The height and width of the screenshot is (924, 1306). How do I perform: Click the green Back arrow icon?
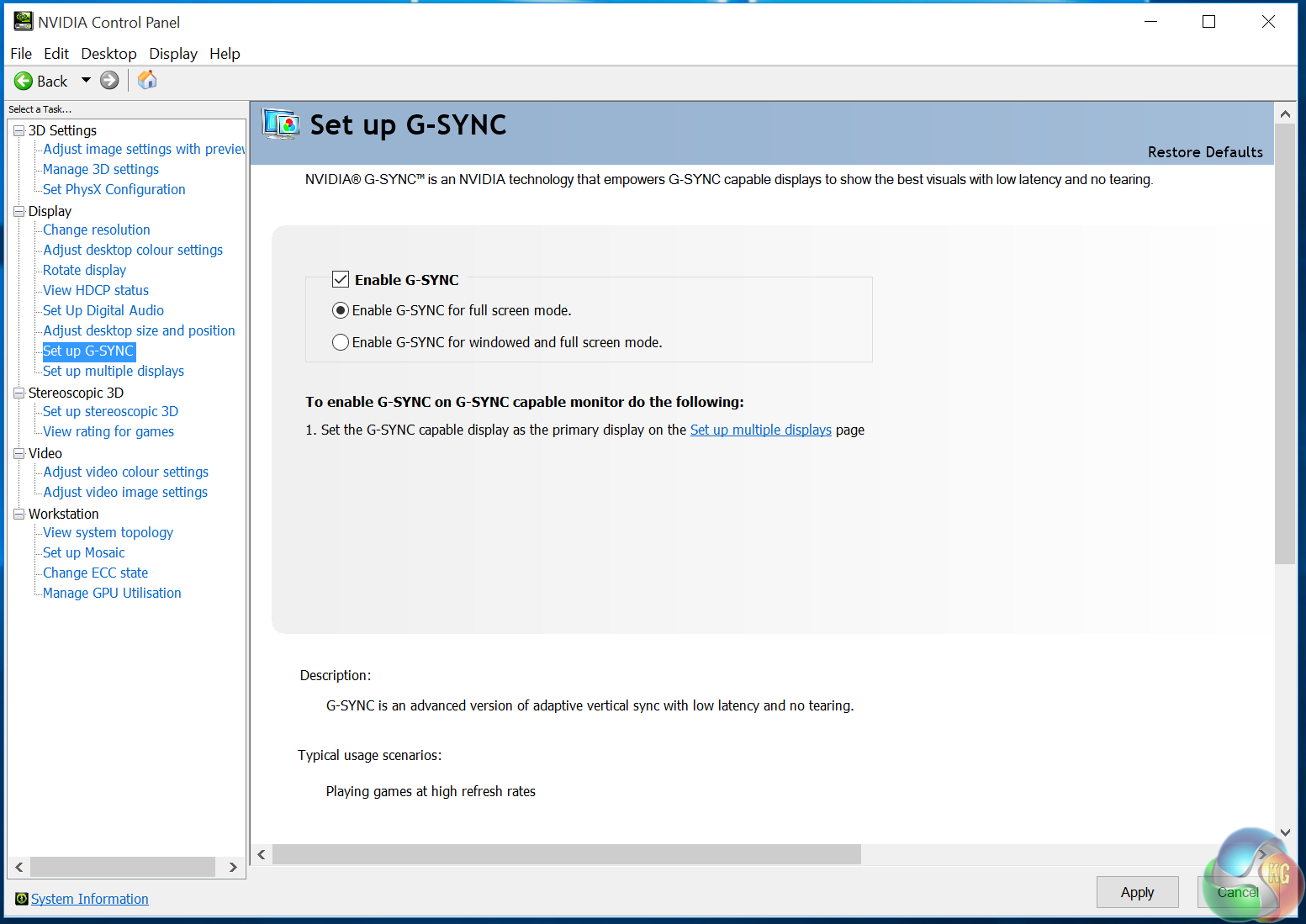click(x=24, y=81)
